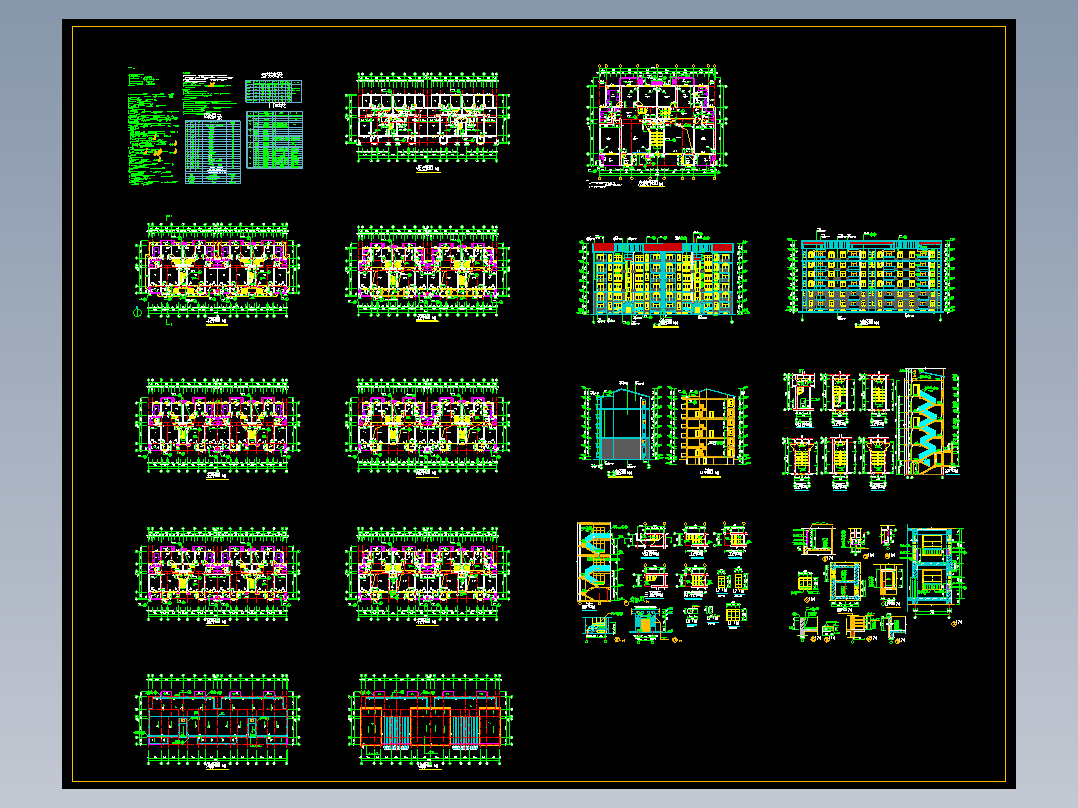Image resolution: width=1078 pixels, height=808 pixels.
Task: Select the small cyan table above the other tables
Action: pos(274,91)
